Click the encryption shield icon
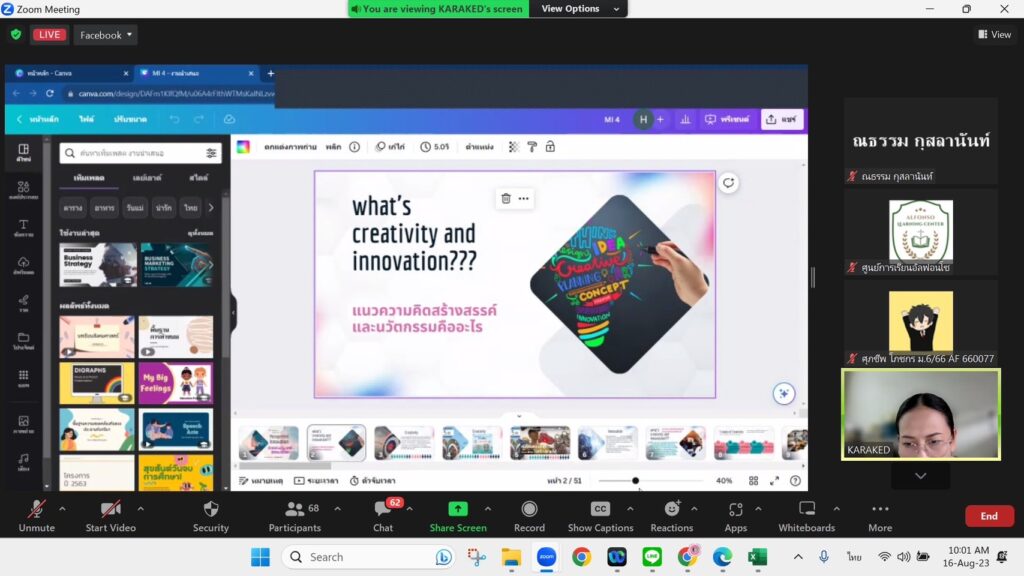 16,35
